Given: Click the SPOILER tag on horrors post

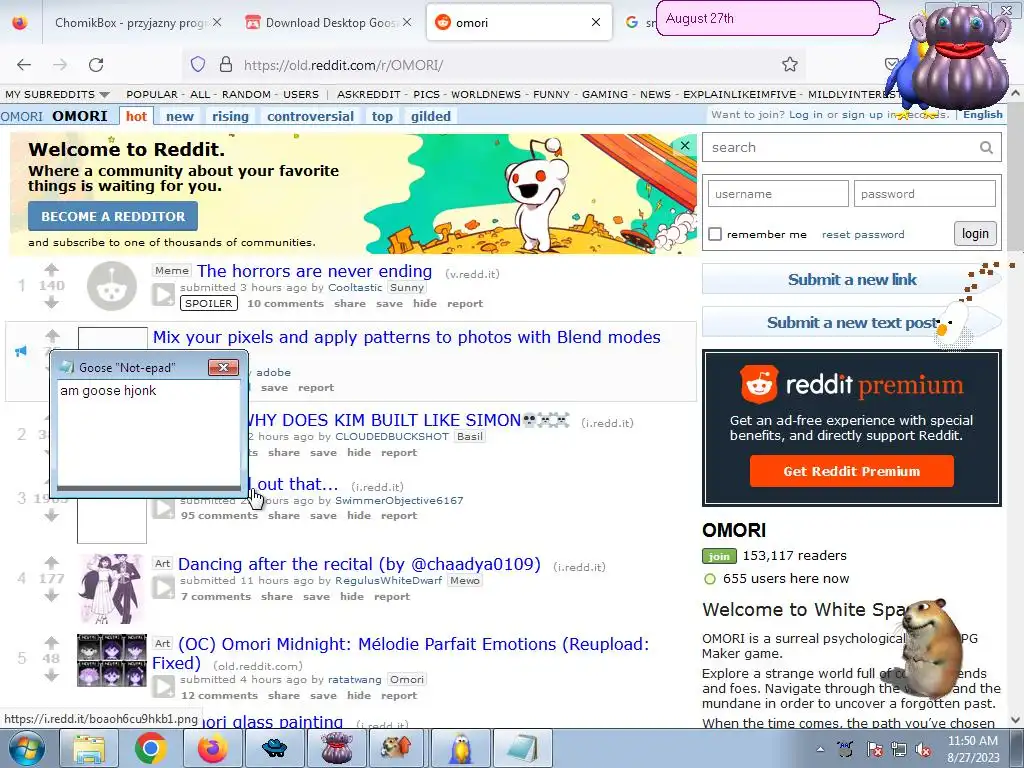Looking at the screenshot, I should 209,304.
